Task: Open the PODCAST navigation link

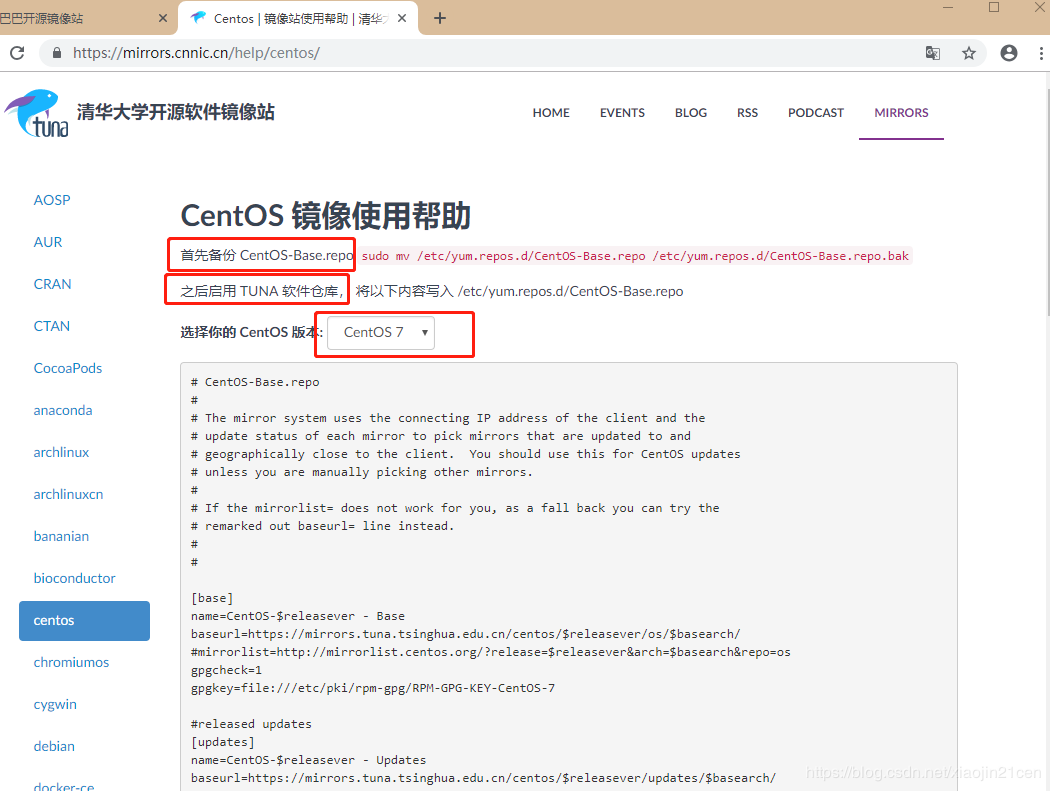Action: [815, 113]
